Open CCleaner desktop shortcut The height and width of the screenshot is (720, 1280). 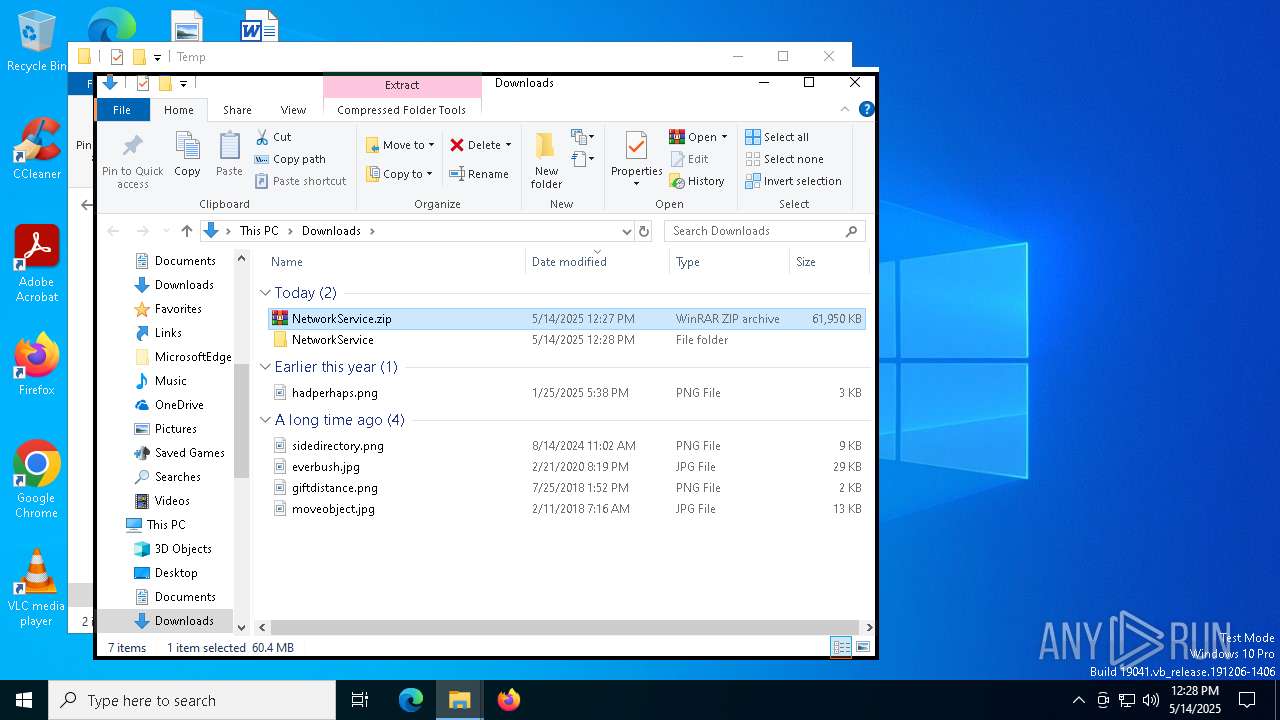[37, 149]
